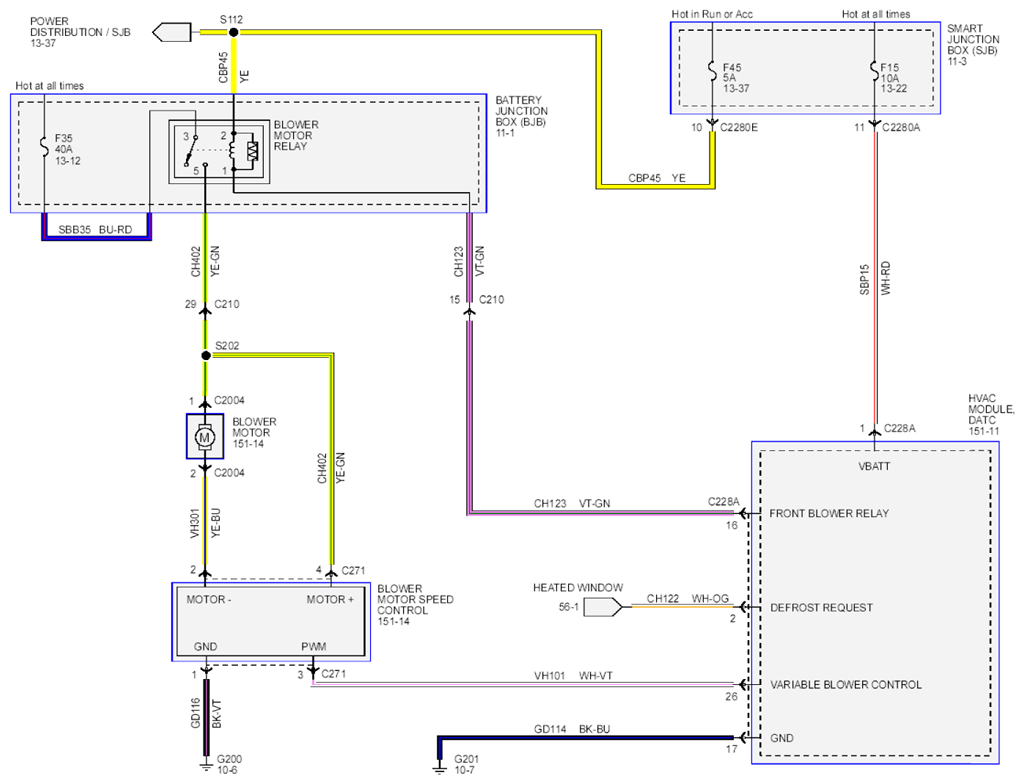
Task: Click the "DEFROST REQUEST" pin label
Action: coord(821,608)
